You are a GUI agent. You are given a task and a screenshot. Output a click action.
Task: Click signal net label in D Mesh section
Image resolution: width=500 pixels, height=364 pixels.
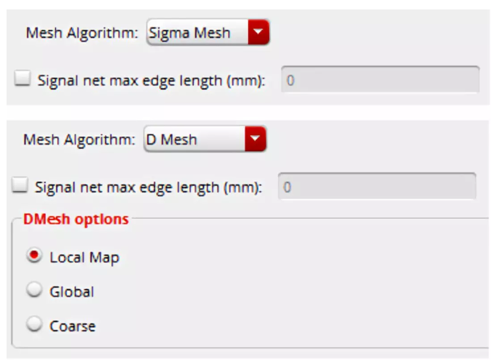click(148, 188)
